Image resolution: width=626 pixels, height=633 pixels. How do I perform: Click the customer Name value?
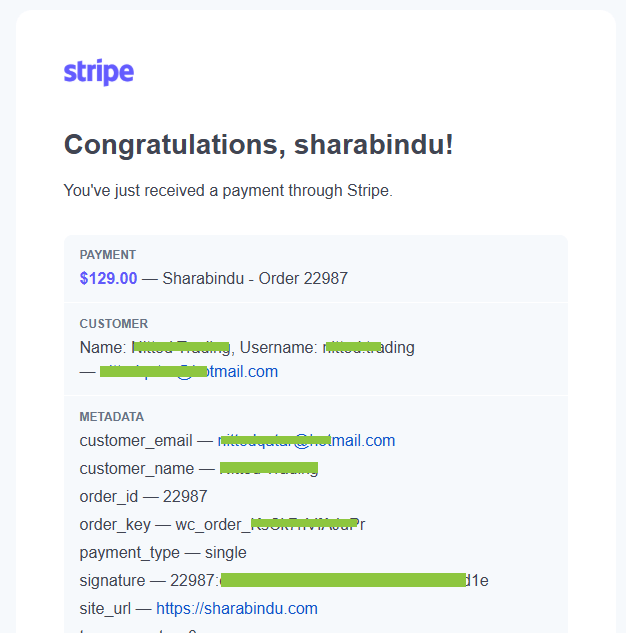[181, 348]
